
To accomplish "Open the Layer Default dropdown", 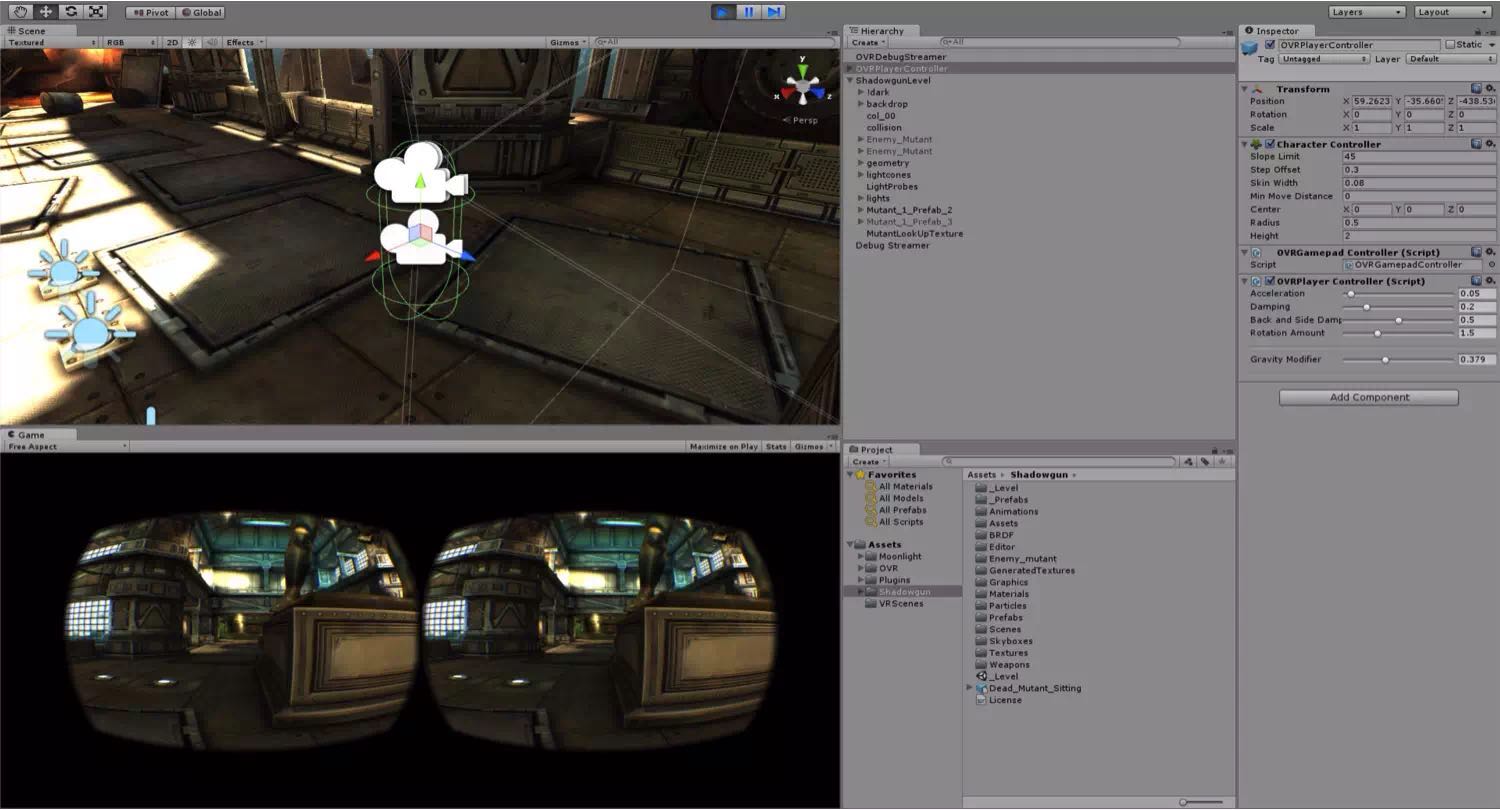I will 1450,59.
